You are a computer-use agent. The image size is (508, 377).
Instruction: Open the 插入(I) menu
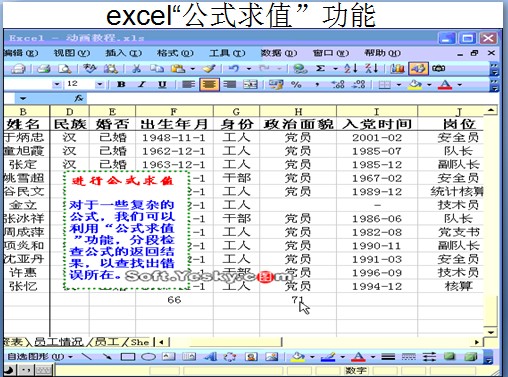[x=124, y=53]
